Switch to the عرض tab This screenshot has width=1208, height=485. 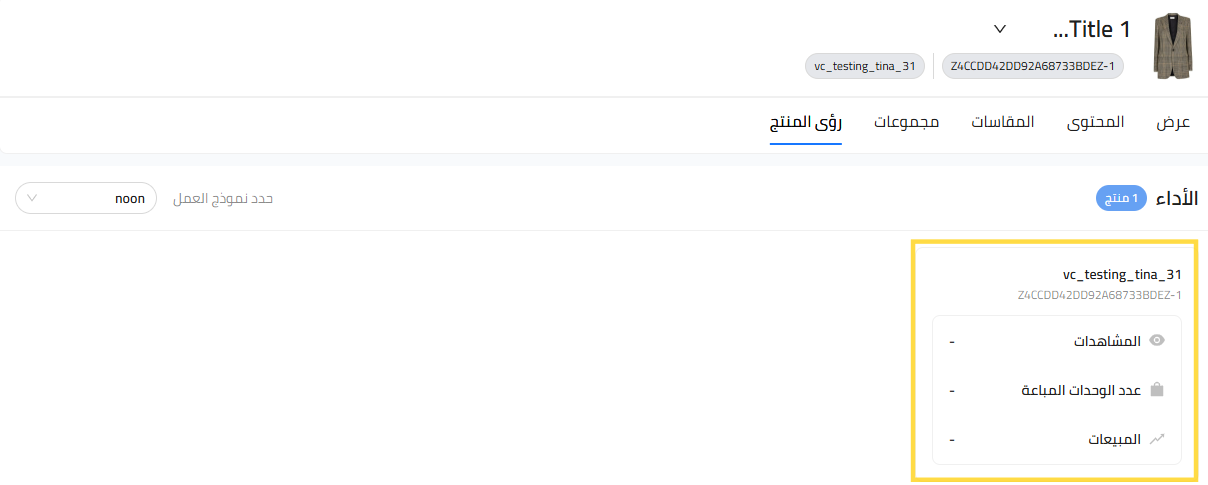coord(1174,123)
